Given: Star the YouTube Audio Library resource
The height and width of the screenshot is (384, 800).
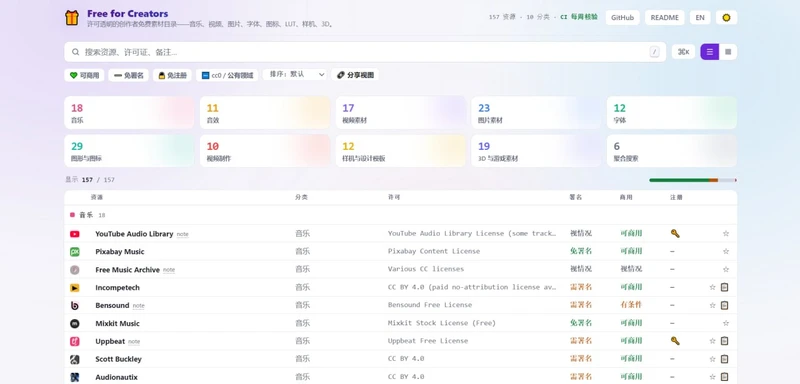Looking at the screenshot, I should [726, 234].
